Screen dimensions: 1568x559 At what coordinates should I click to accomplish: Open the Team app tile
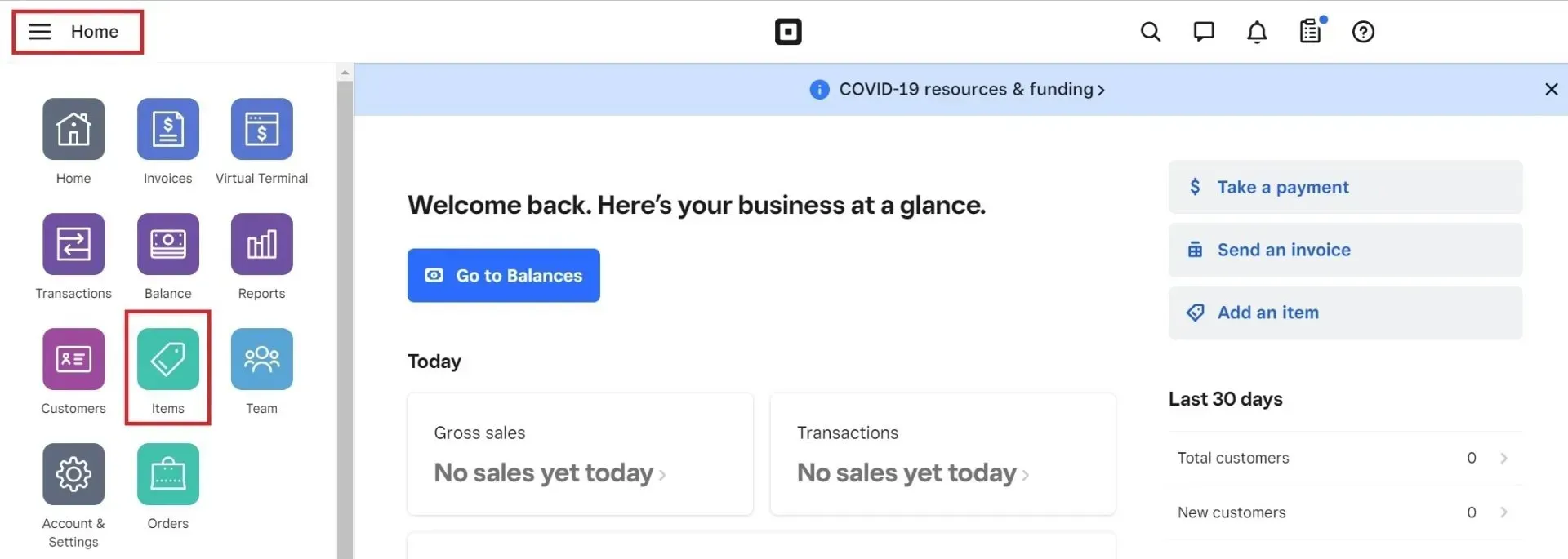[262, 359]
